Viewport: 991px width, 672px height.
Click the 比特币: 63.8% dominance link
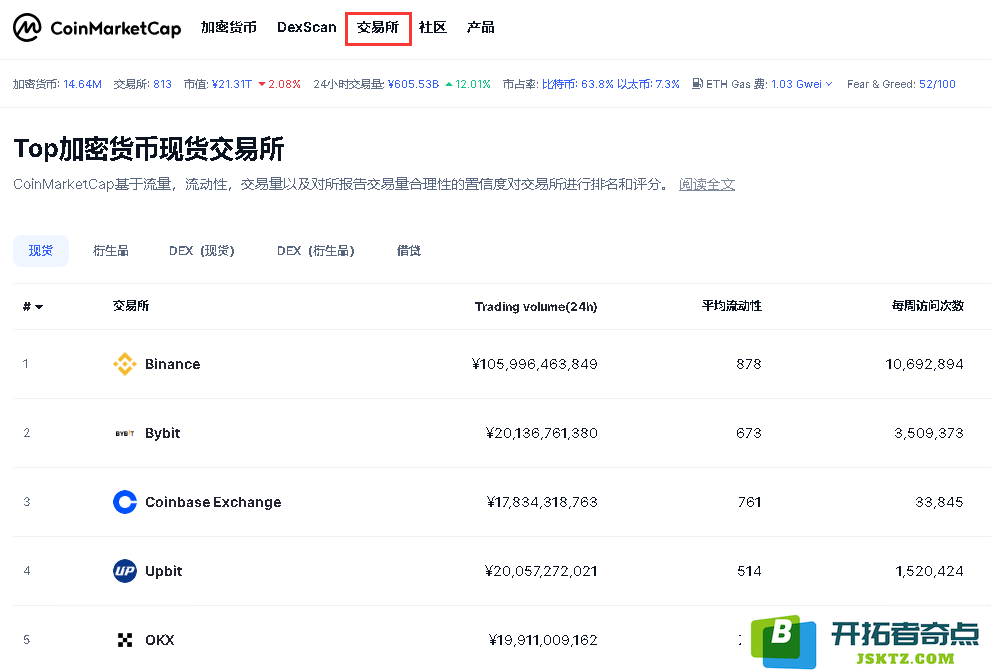tap(578, 84)
